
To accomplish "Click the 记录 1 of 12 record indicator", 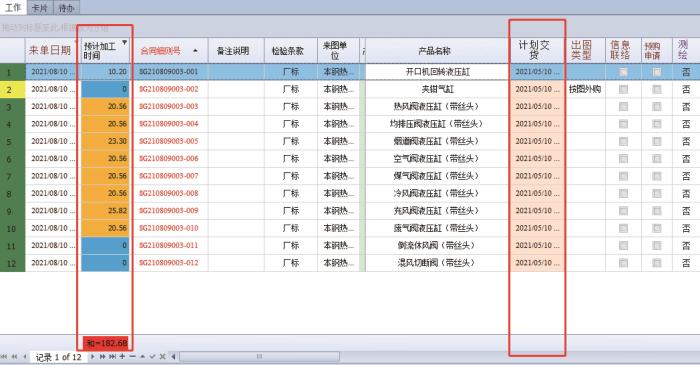I will 58,357.
